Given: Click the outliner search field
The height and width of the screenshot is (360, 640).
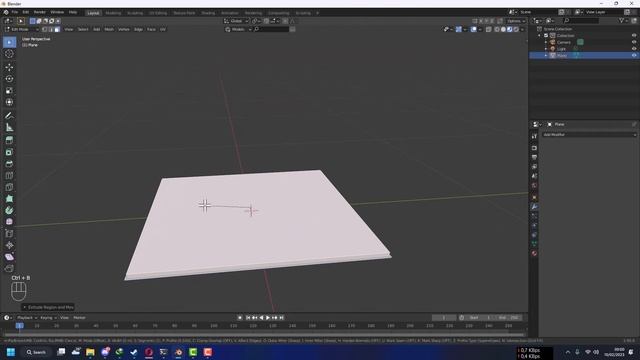Looking at the screenshot, I should 581,21.
